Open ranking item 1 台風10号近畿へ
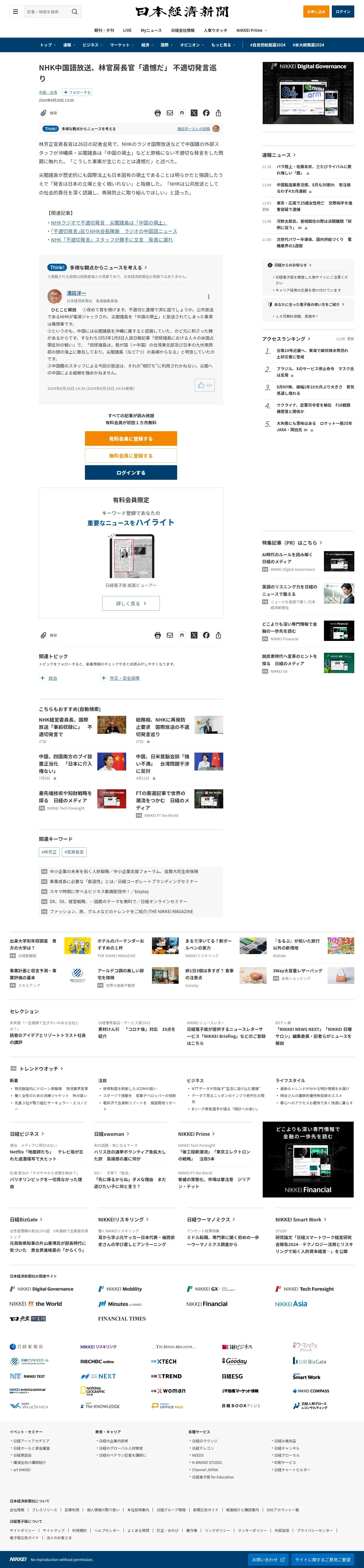This screenshot has height=1568, width=364. [312, 354]
